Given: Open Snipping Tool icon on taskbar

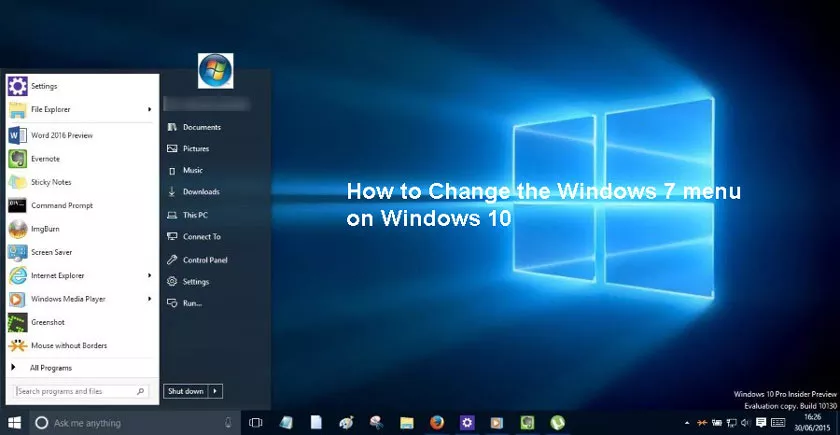Looking at the screenshot, I should (x=377, y=423).
